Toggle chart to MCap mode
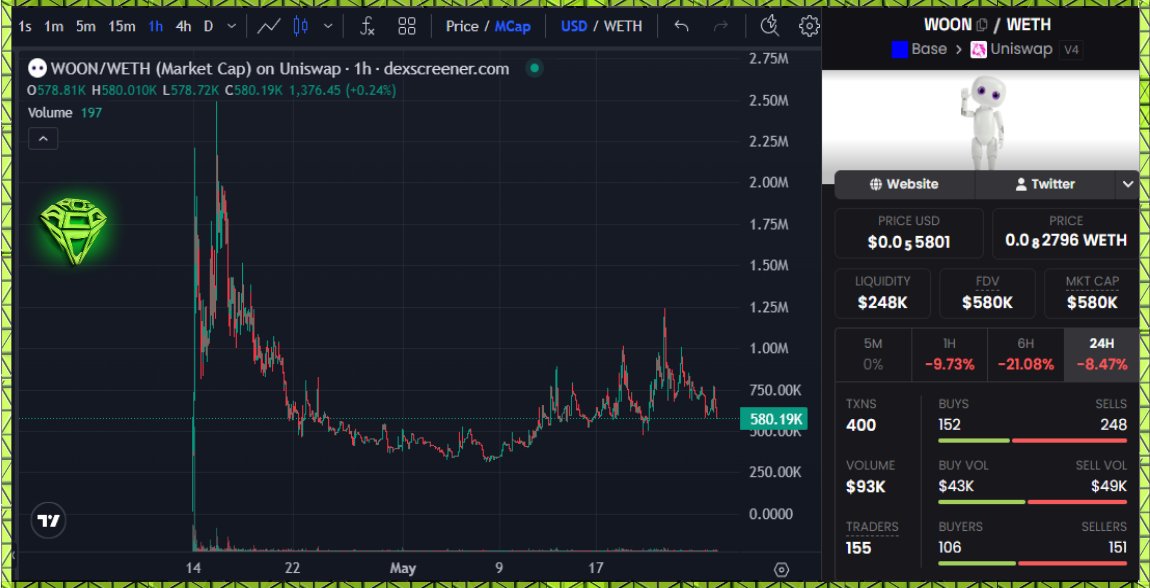1150x588 pixels. pyautogui.click(x=512, y=26)
